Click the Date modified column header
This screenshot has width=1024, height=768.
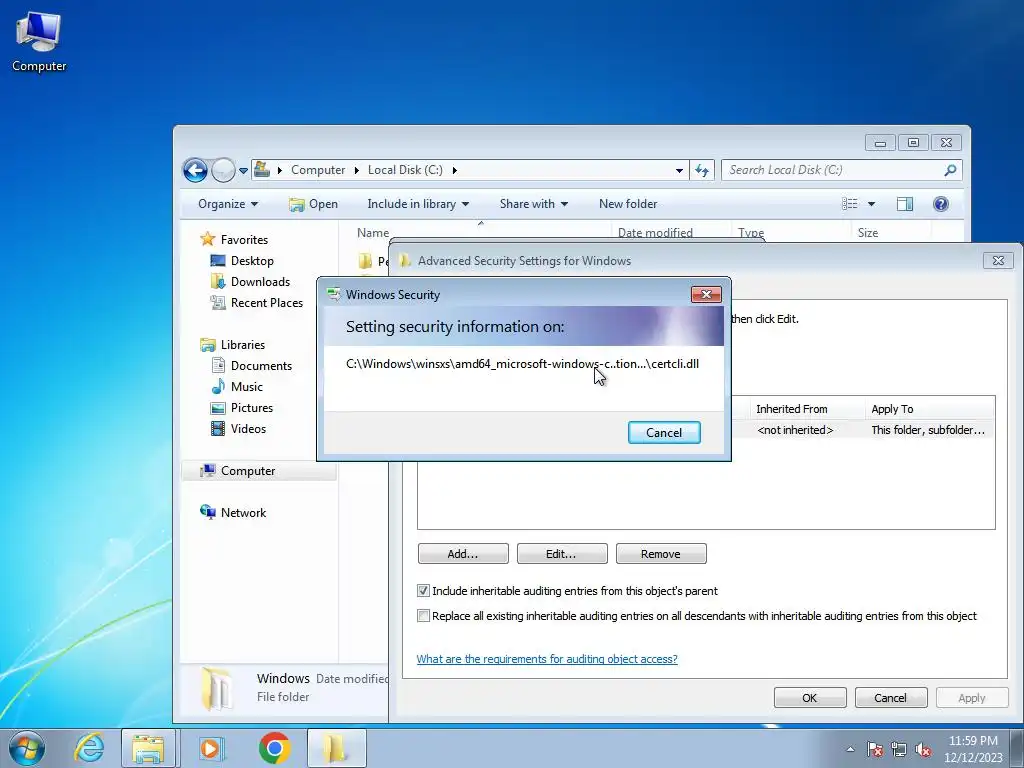(x=655, y=232)
